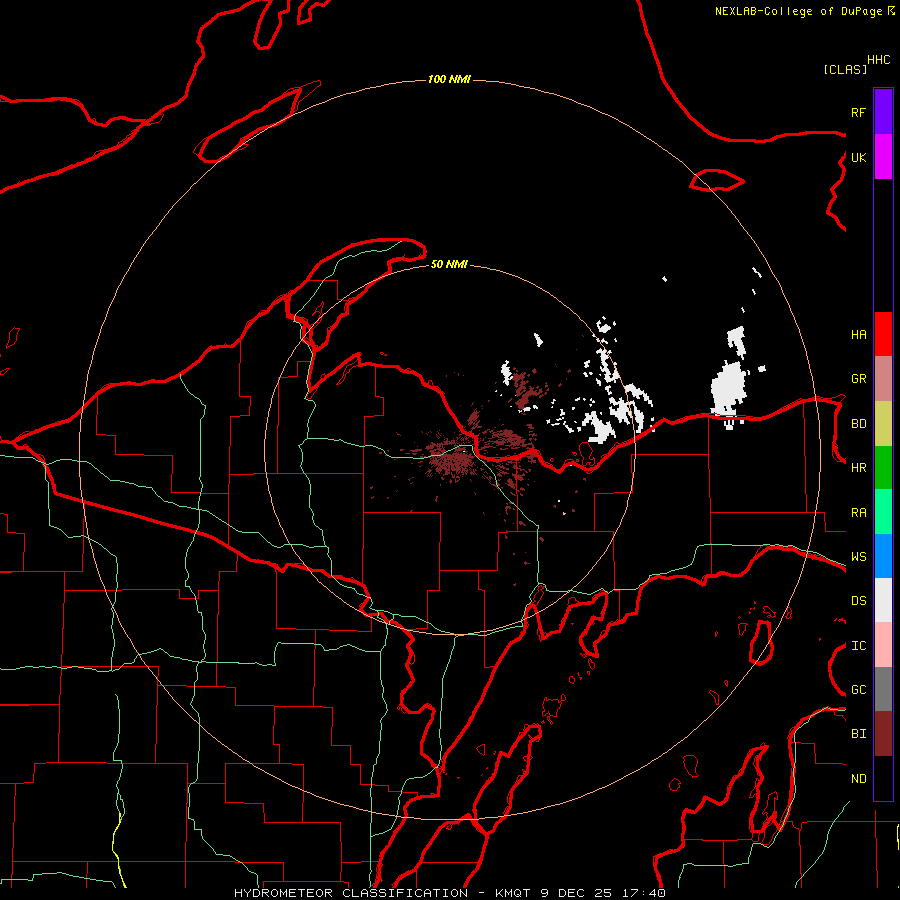The image size is (900, 900).
Task: Click the GR legend label
Action: [x=858, y=379]
